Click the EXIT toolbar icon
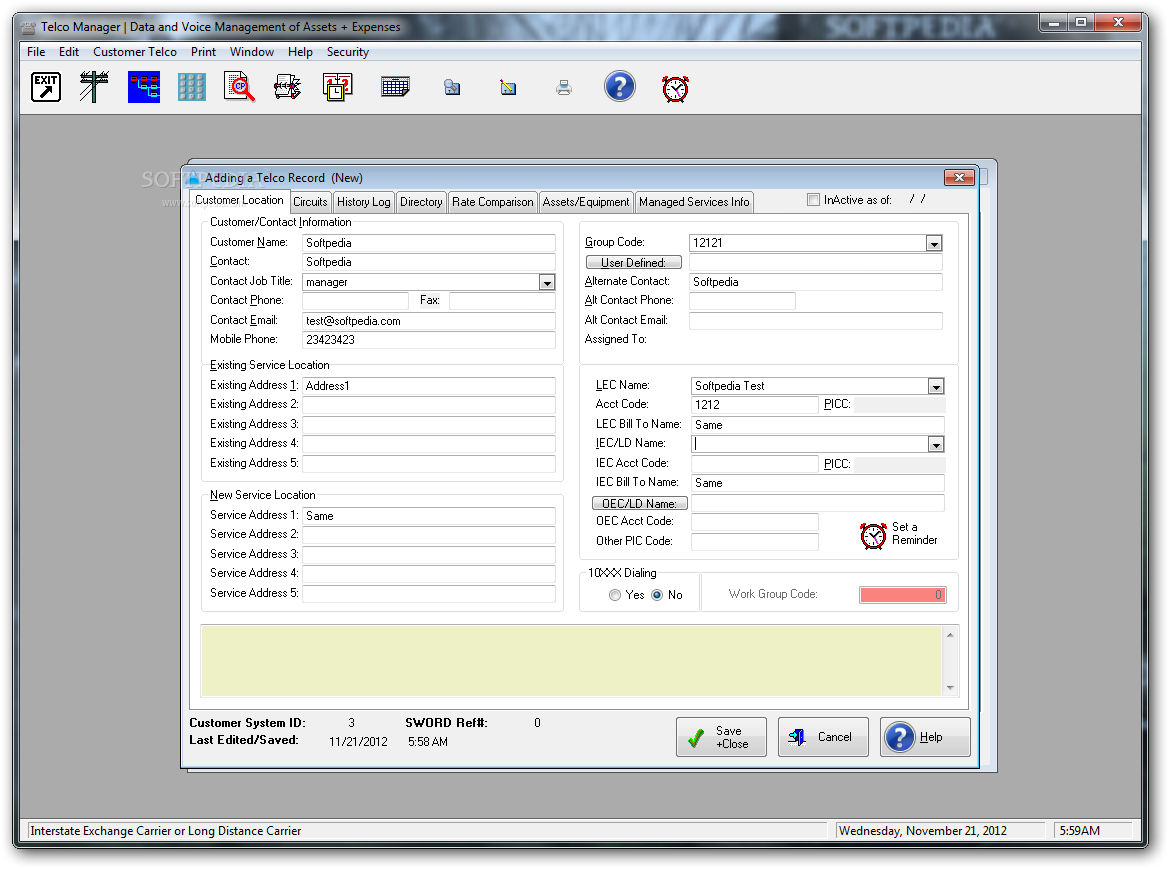 [45, 87]
